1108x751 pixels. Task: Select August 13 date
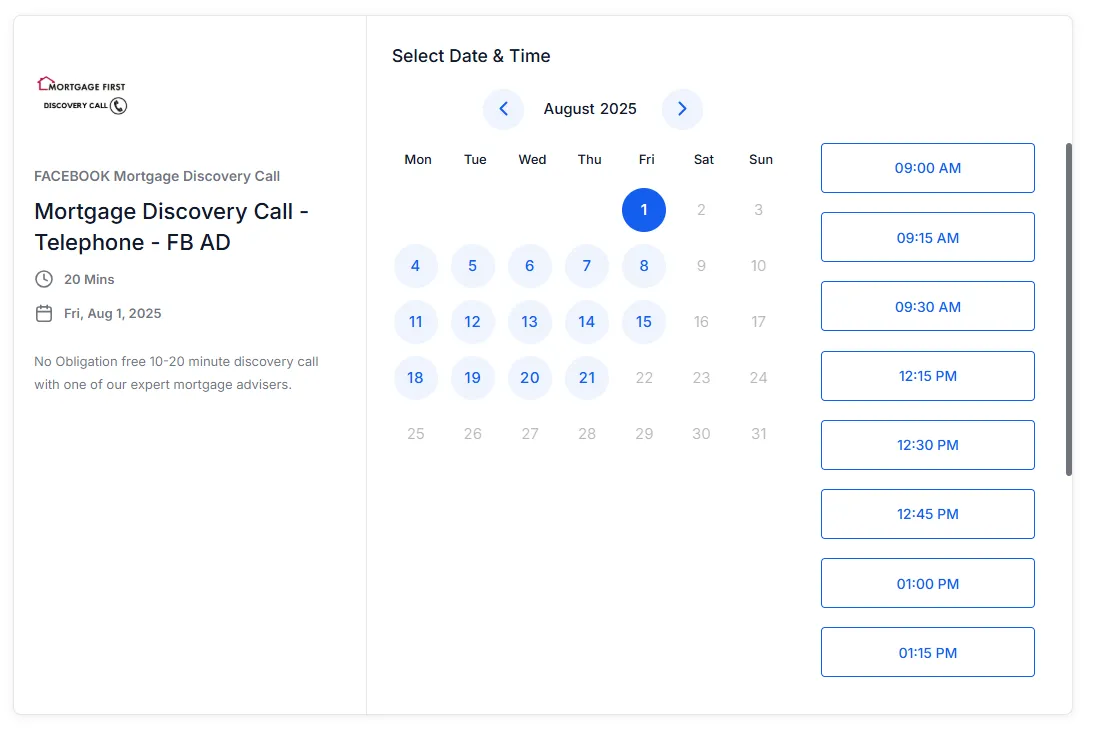pyautogui.click(x=530, y=322)
